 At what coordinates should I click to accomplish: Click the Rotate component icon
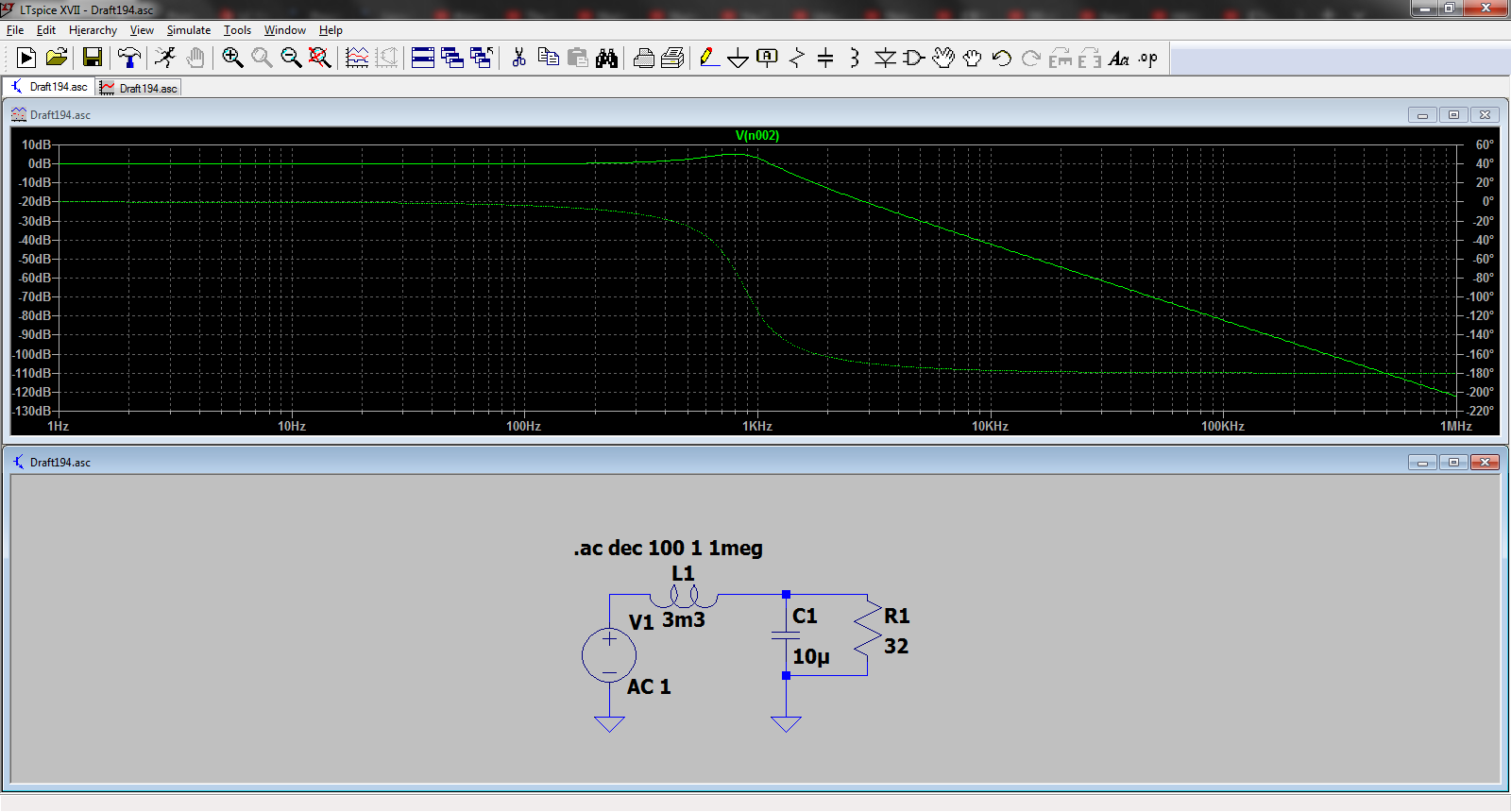tap(1061, 58)
